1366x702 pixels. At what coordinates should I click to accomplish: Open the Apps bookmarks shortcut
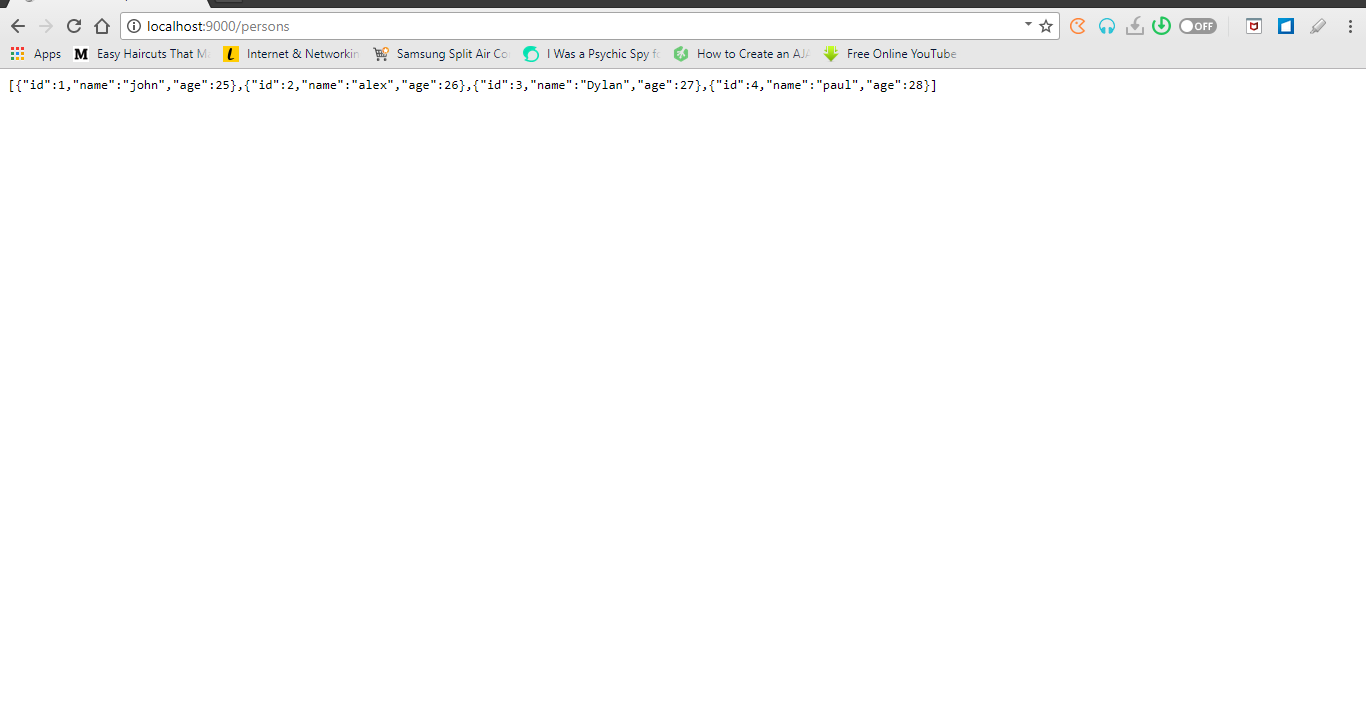click(36, 54)
